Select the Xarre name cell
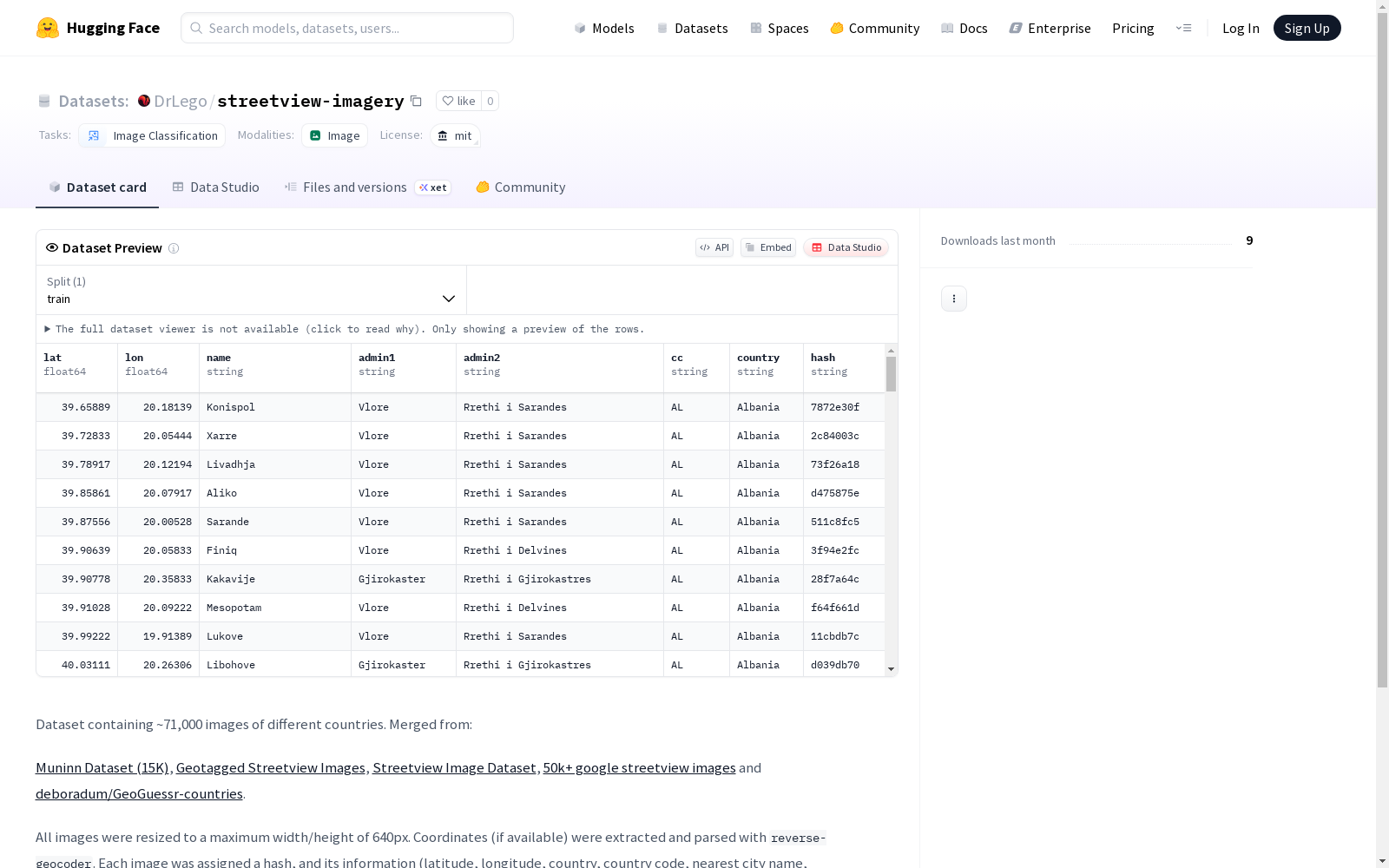This screenshot has height=868, width=1389. (x=275, y=436)
